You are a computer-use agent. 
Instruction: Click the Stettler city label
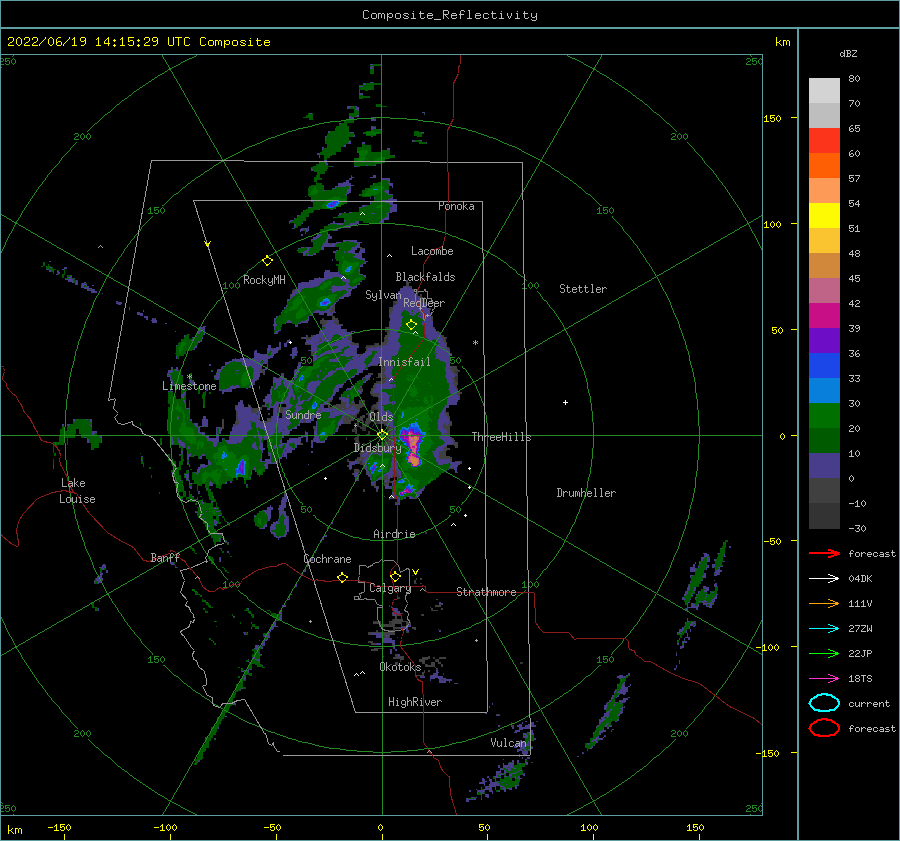583,289
